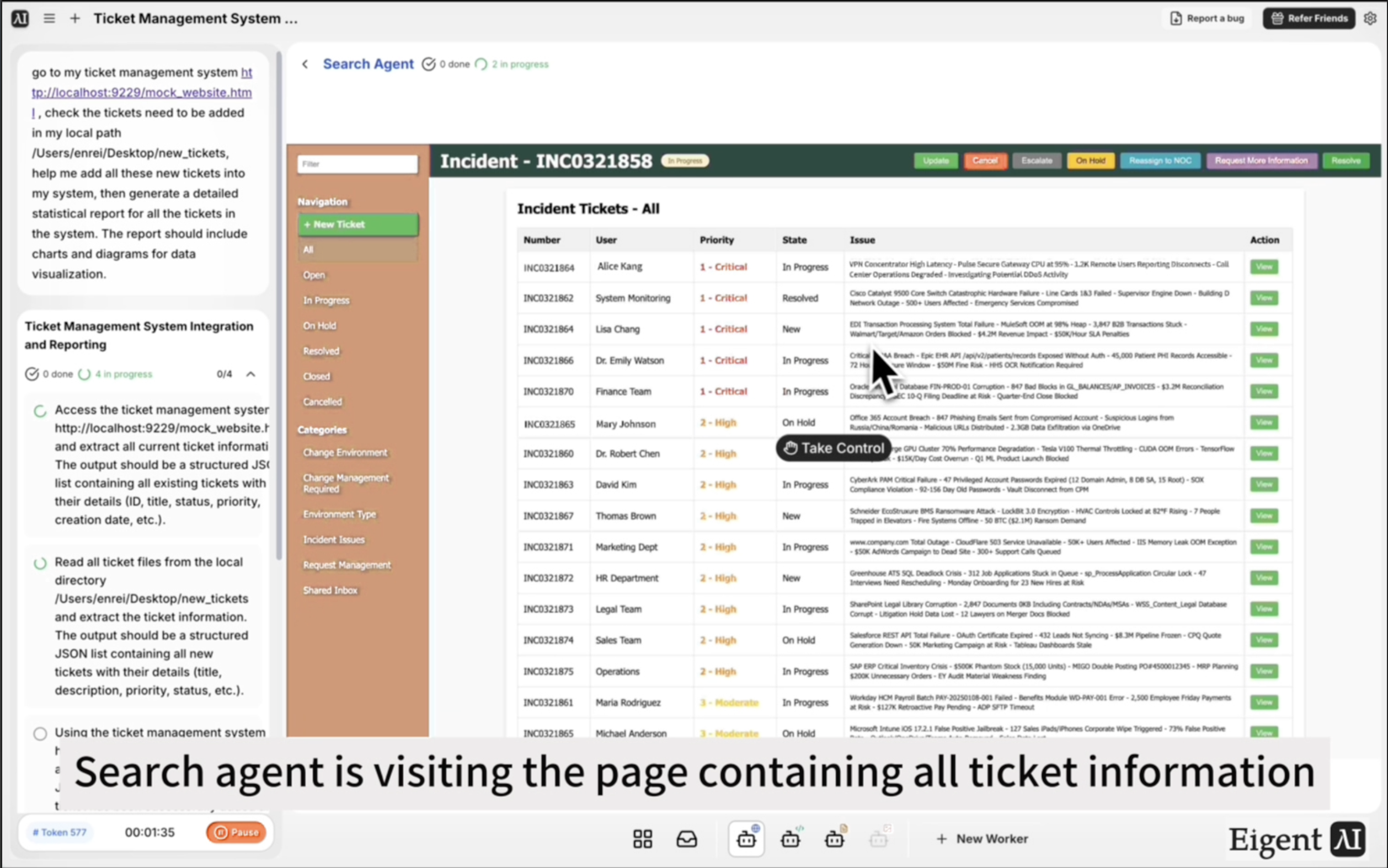Click the yellow On Hold button in incident header
Image resolution: width=1388 pixels, height=868 pixels.
pos(1091,160)
